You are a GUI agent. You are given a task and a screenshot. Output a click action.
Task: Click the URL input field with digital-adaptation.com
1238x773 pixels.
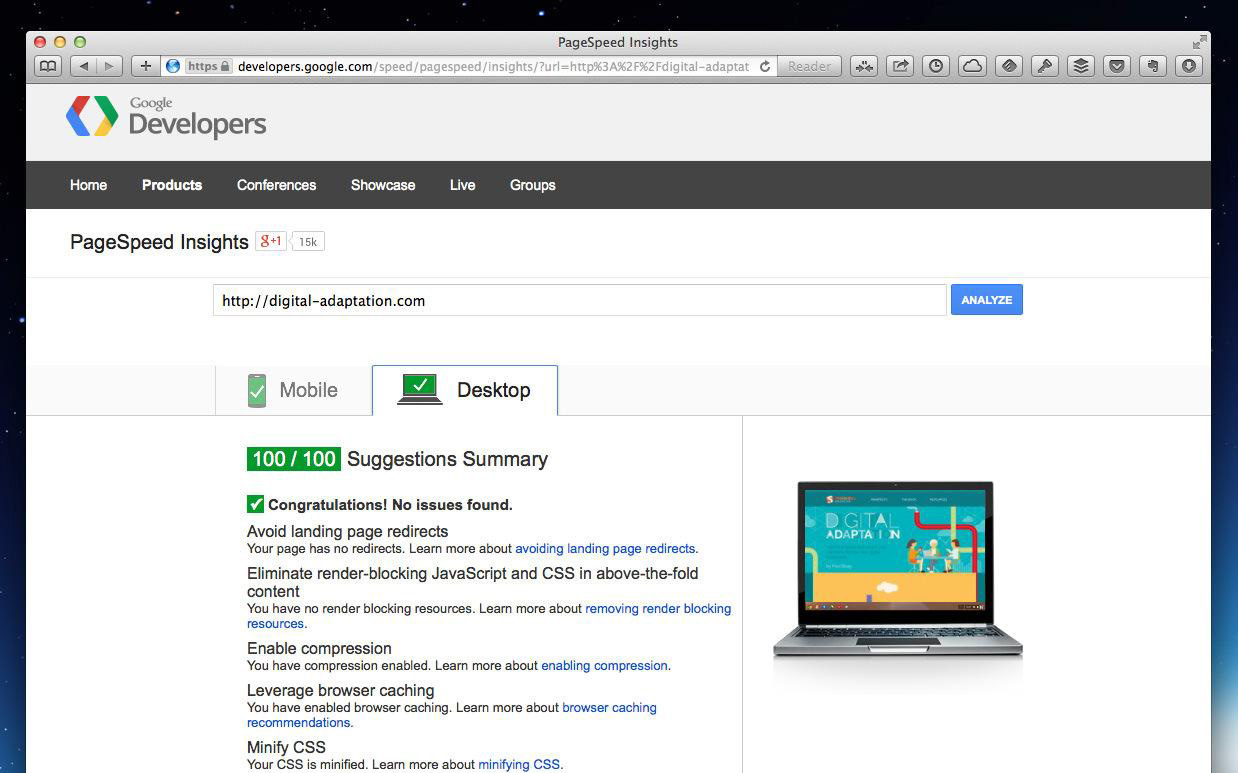(579, 300)
